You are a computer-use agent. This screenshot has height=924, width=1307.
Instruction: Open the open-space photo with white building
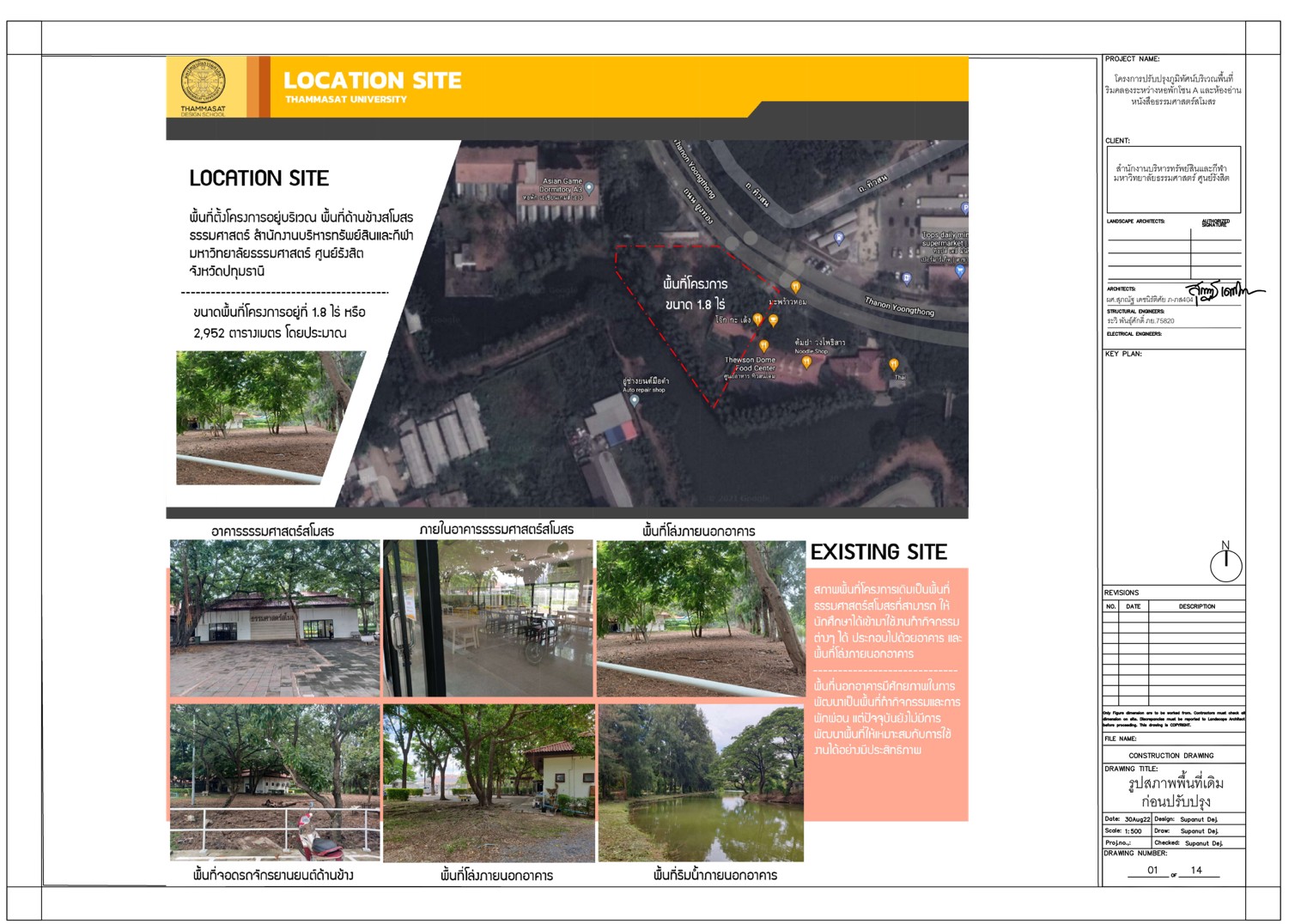coord(489,783)
